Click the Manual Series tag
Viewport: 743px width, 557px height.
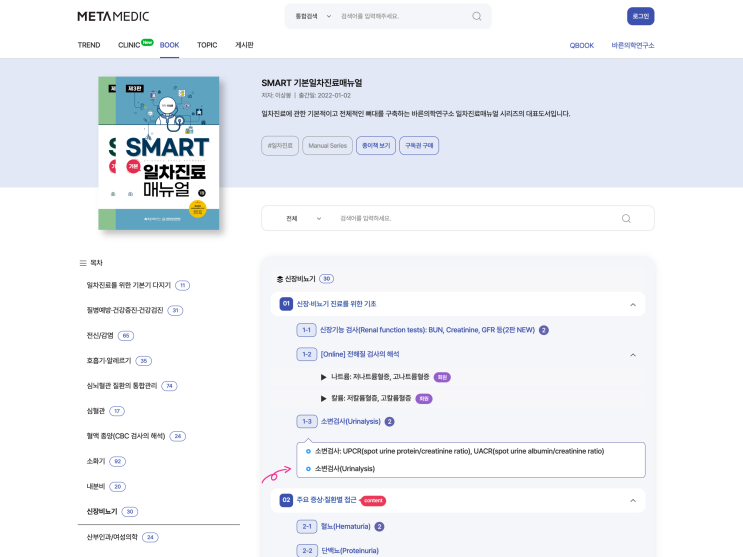pyautogui.click(x=327, y=146)
